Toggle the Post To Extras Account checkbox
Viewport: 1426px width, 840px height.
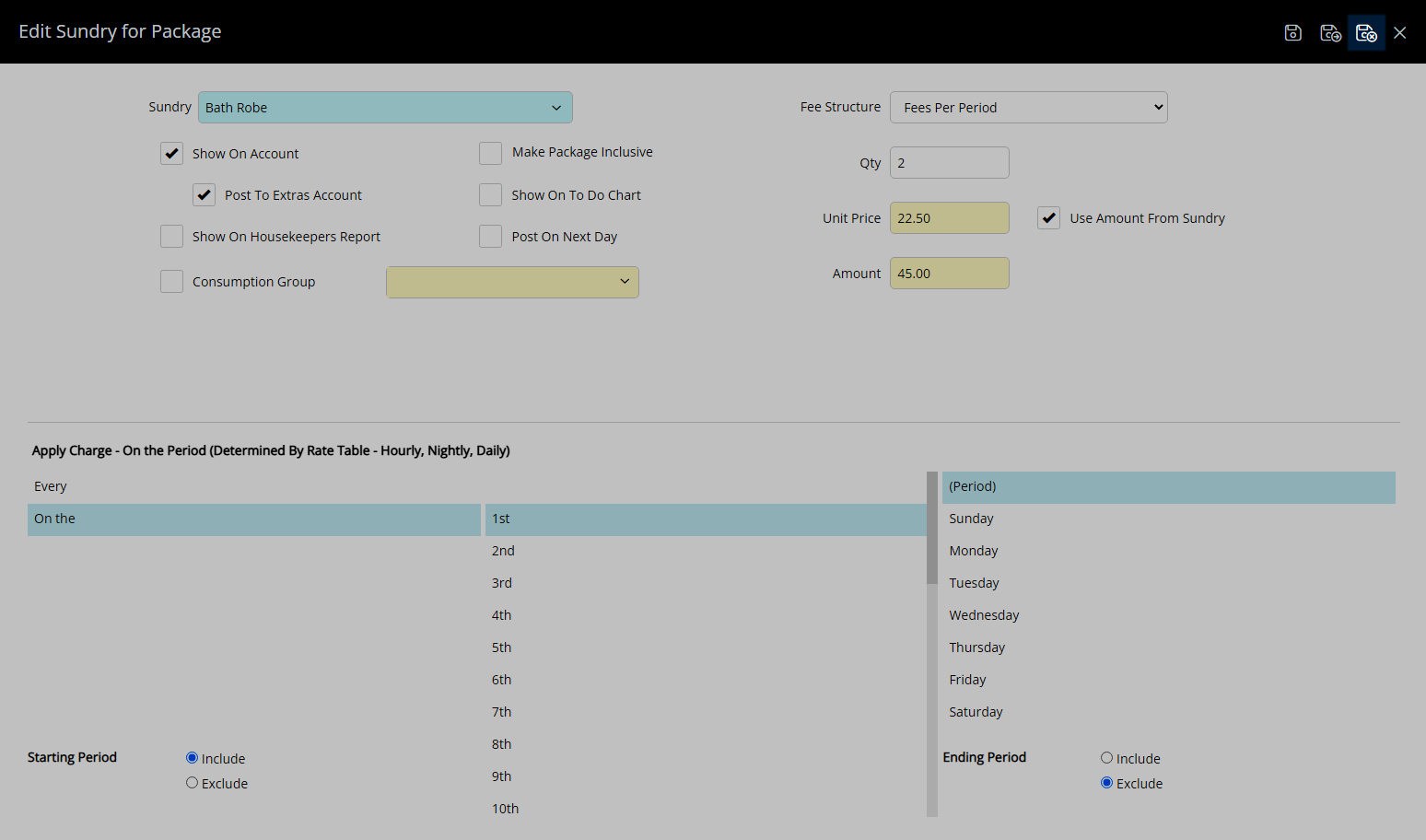point(205,194)
